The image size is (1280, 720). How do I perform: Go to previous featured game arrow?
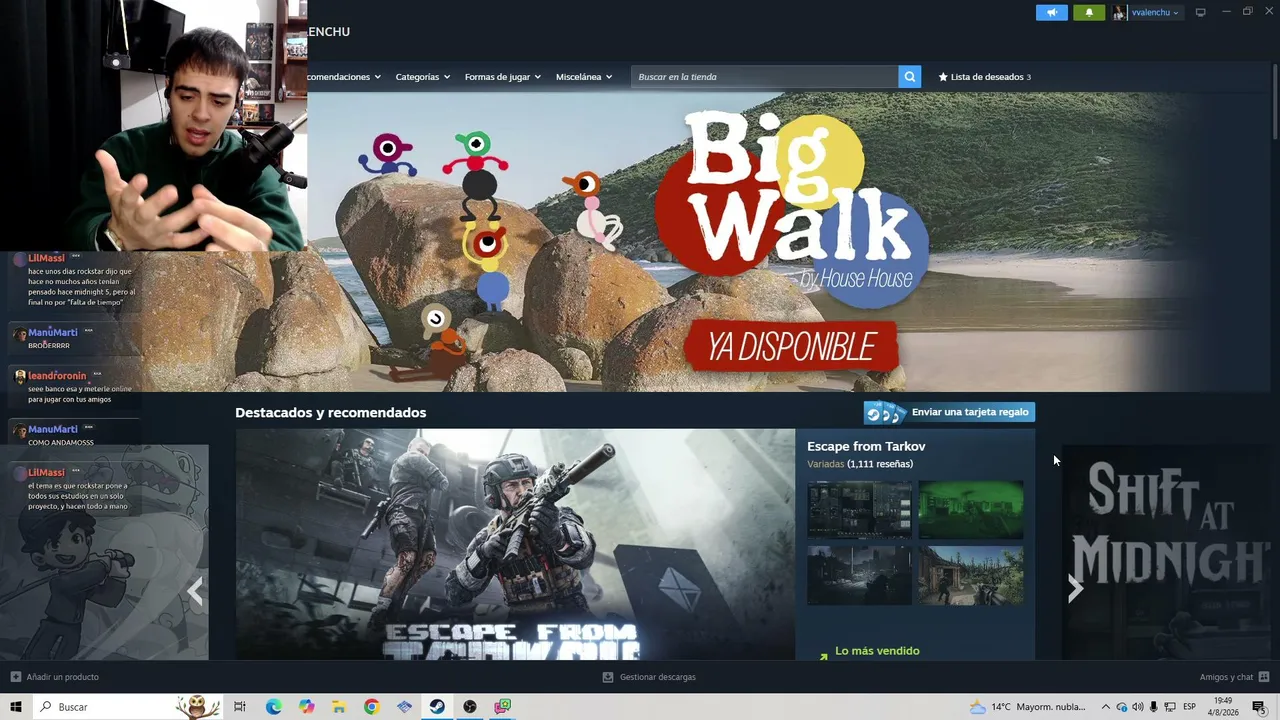pos(195,592)
